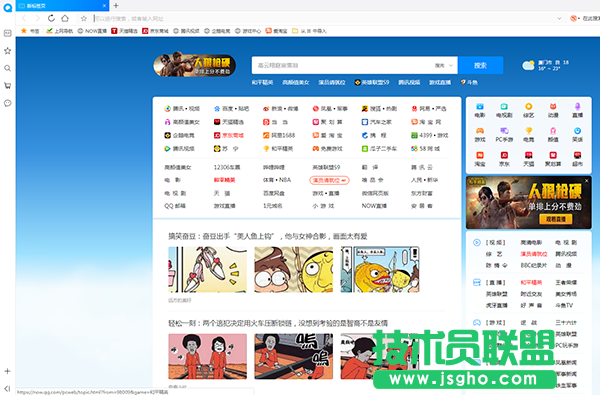Add sidebar app with plus icon
Viewport: 600px width, 395px height.
[7, 371]
